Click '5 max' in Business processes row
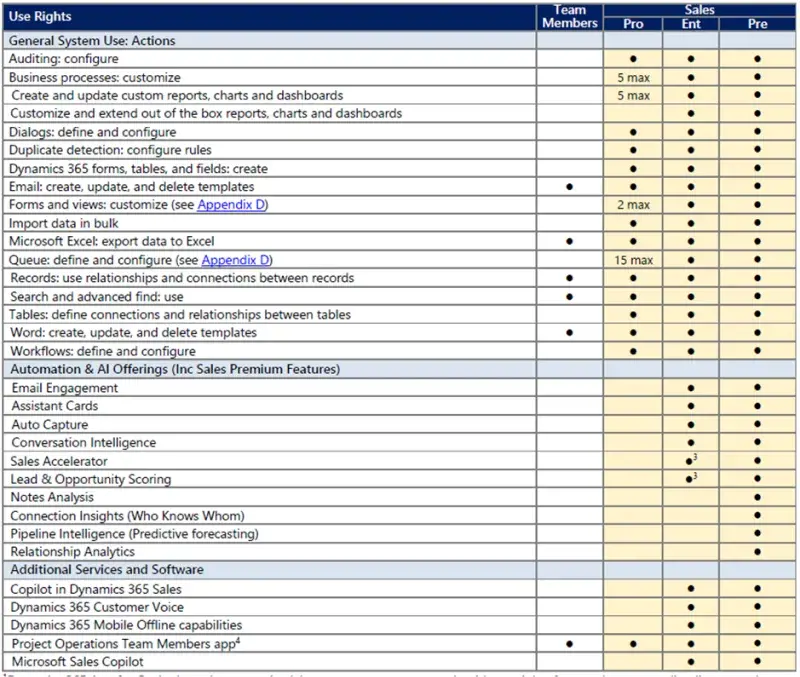Image resolution: width=800 pixels, height=677 pixels. 633,78
